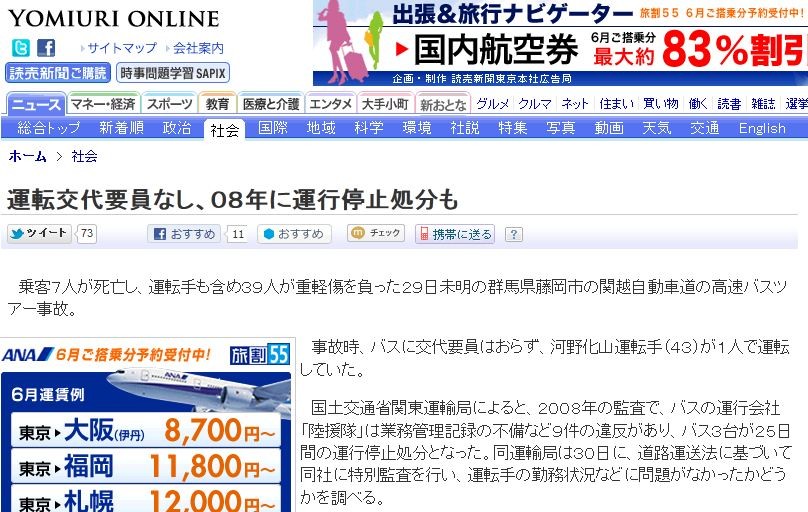
Task: Click the YOMIURI ONLINE logo
Action: pyautogui.click(x=114, y=19)
